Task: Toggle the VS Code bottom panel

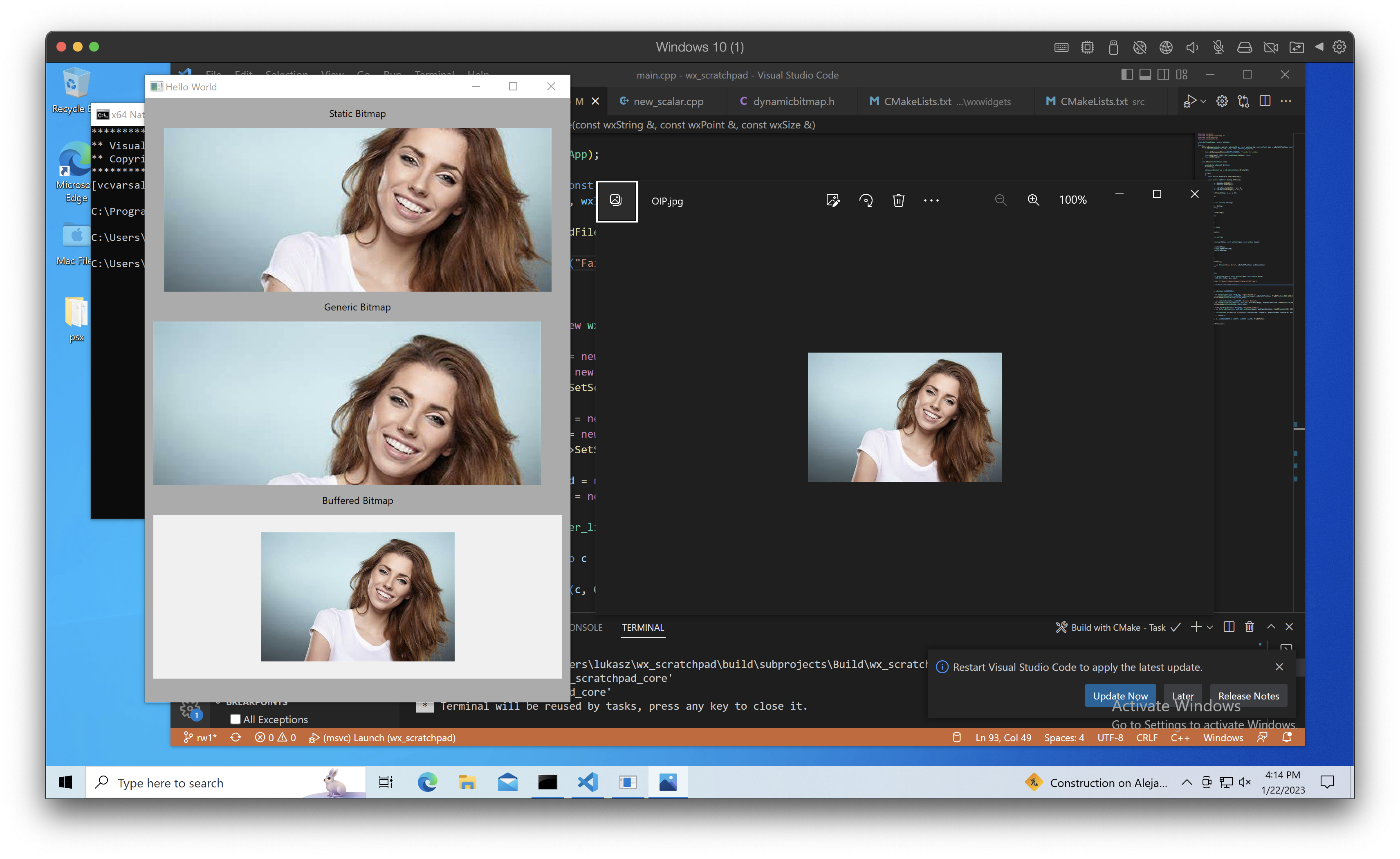Action: pyautogui.click(x=1145, y=74)
